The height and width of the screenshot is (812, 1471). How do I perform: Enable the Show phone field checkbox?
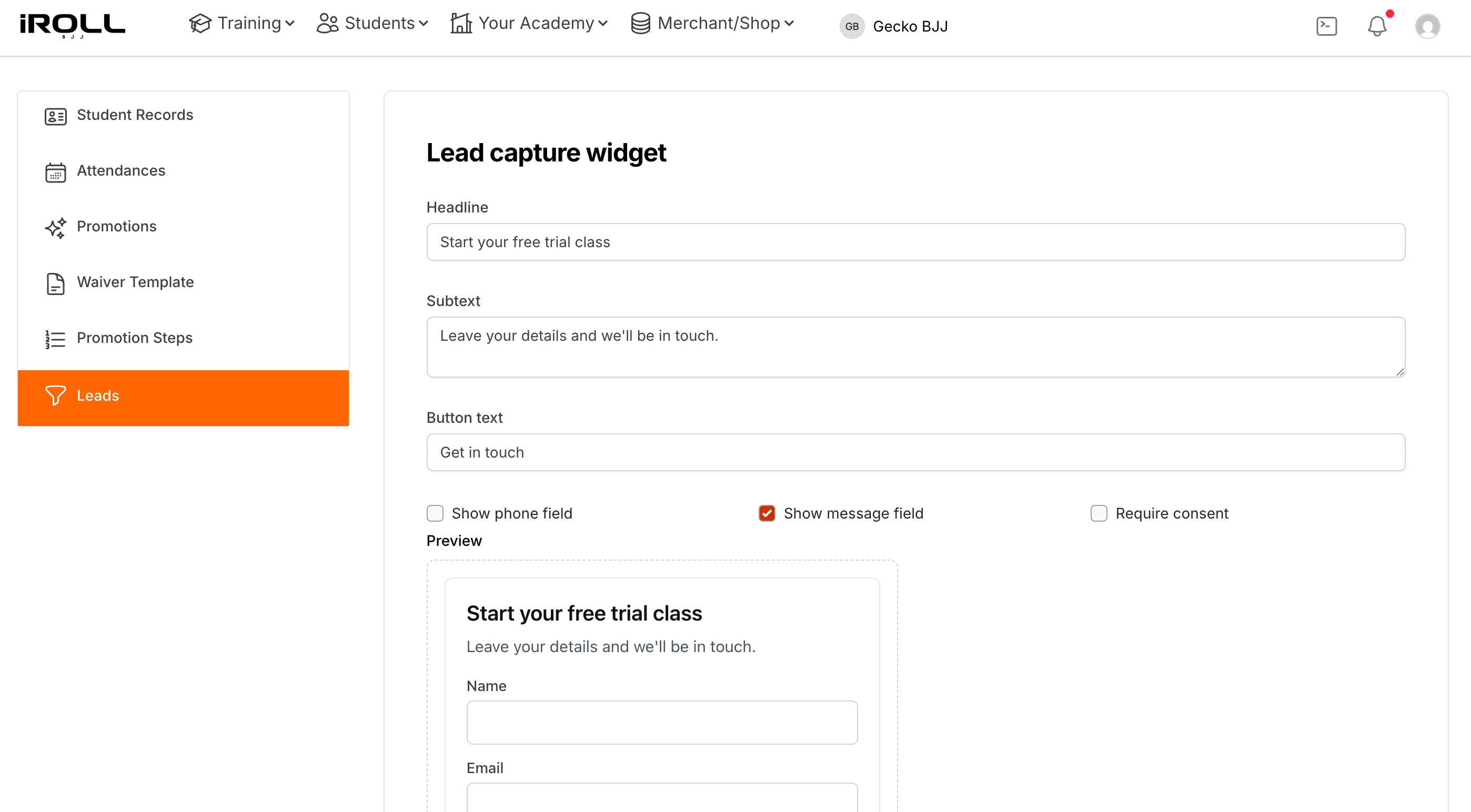[435, 513]
